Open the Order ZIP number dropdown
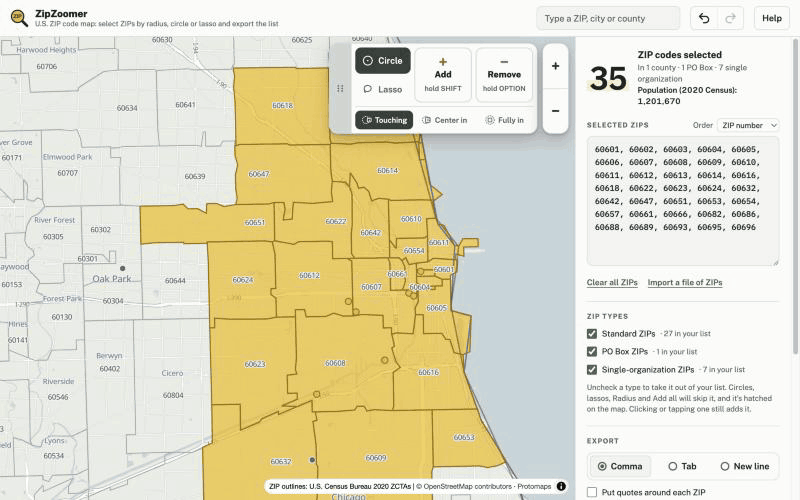 pos(748,125)
